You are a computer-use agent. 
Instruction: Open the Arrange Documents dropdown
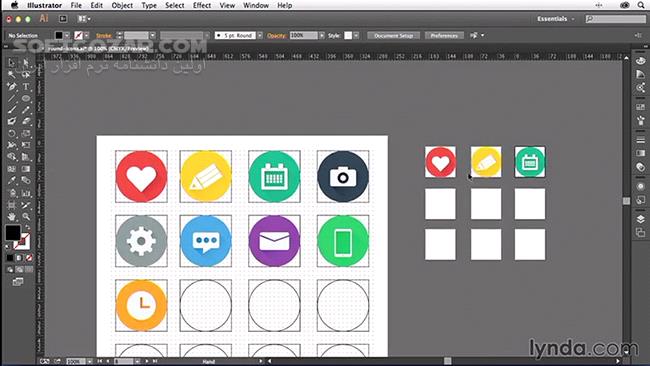click(84, 19)
